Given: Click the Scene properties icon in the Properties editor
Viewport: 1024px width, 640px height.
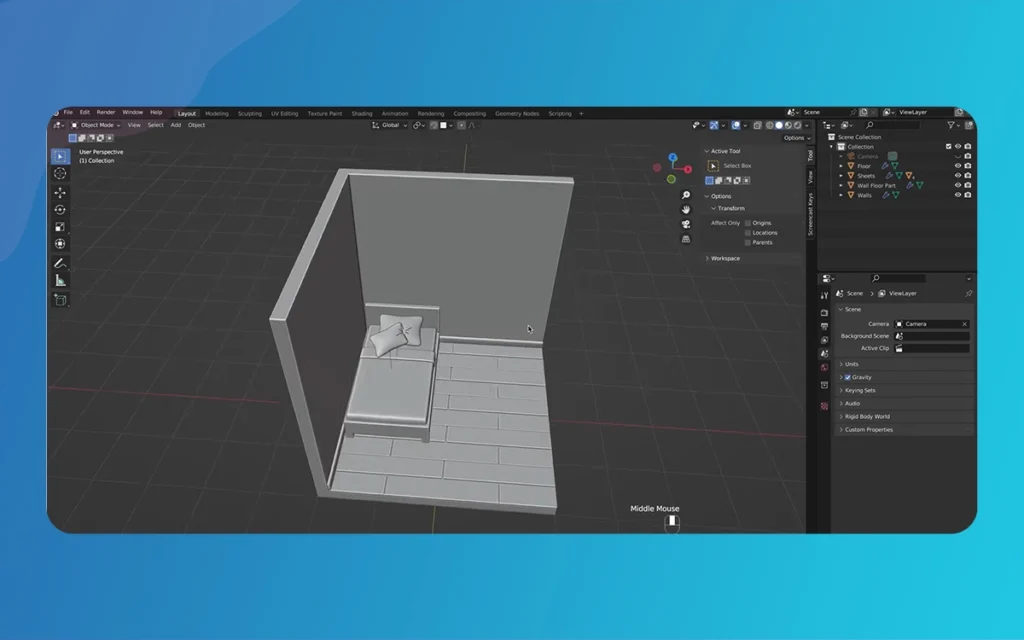Looking at the screenshot, I should pos(825,354).
